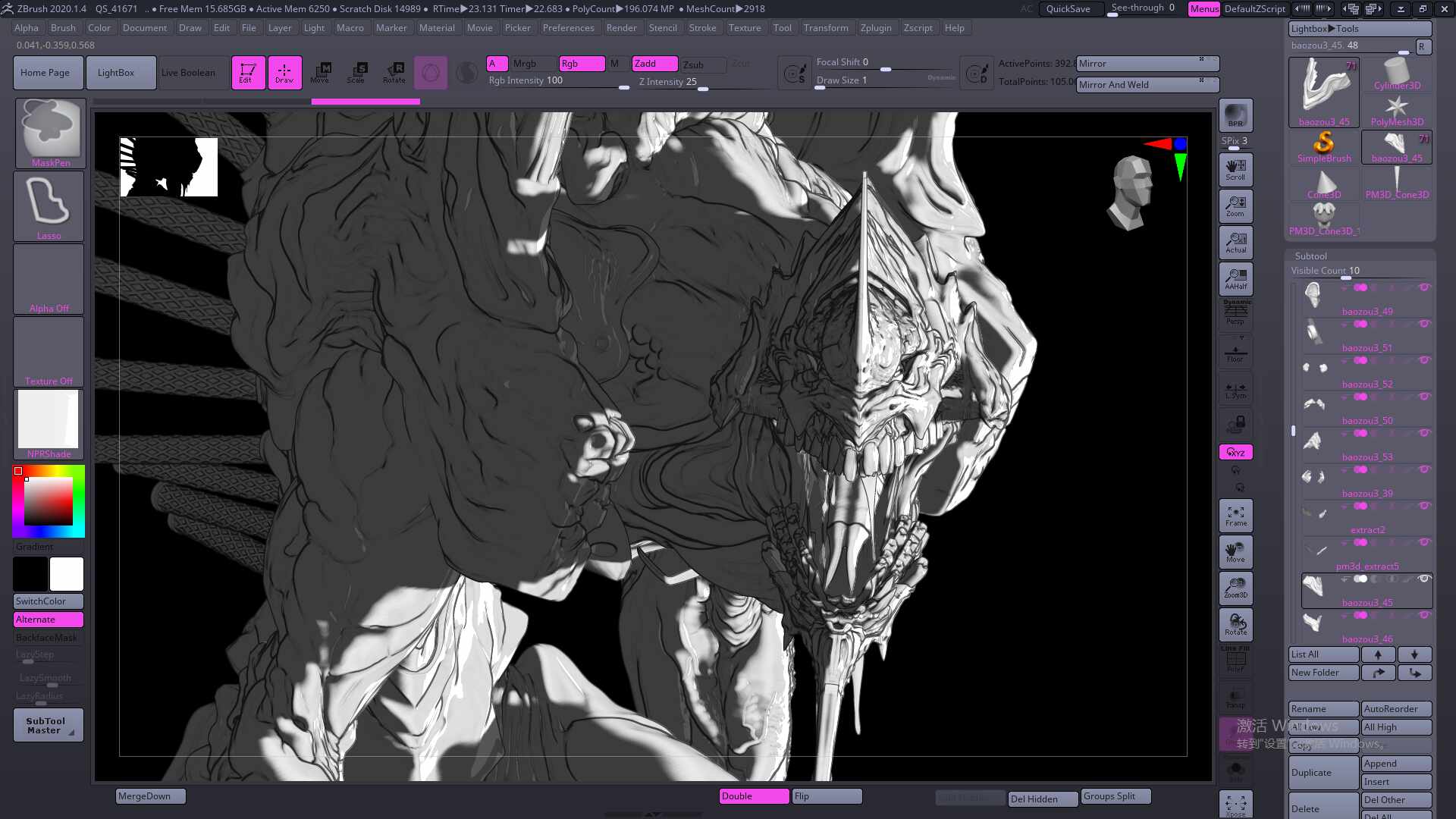Toggle Perspective view
Image resolution: width=1456 pixels, height=819 pixels.
pyautogui.click(x=1235, y=314)
